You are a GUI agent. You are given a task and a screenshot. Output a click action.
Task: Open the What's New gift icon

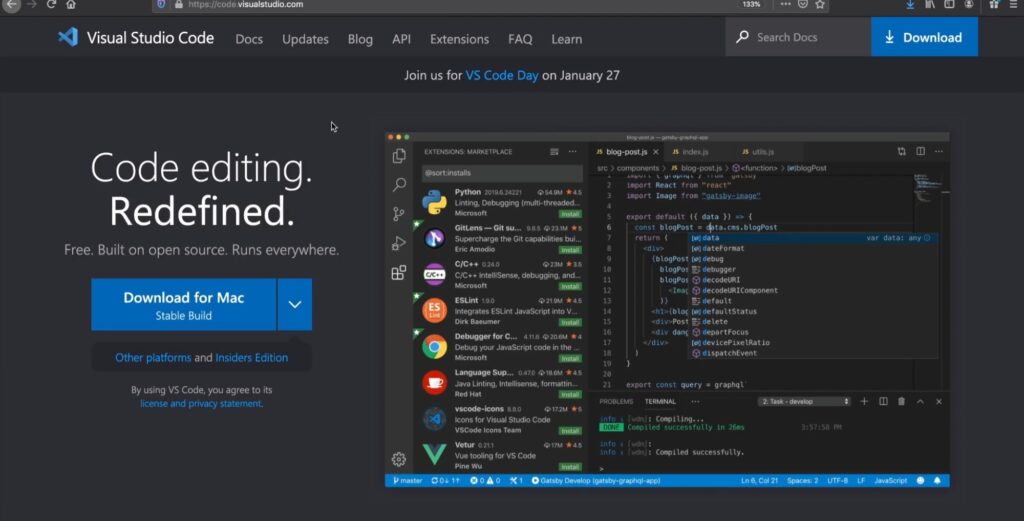(x=994, y=5)
